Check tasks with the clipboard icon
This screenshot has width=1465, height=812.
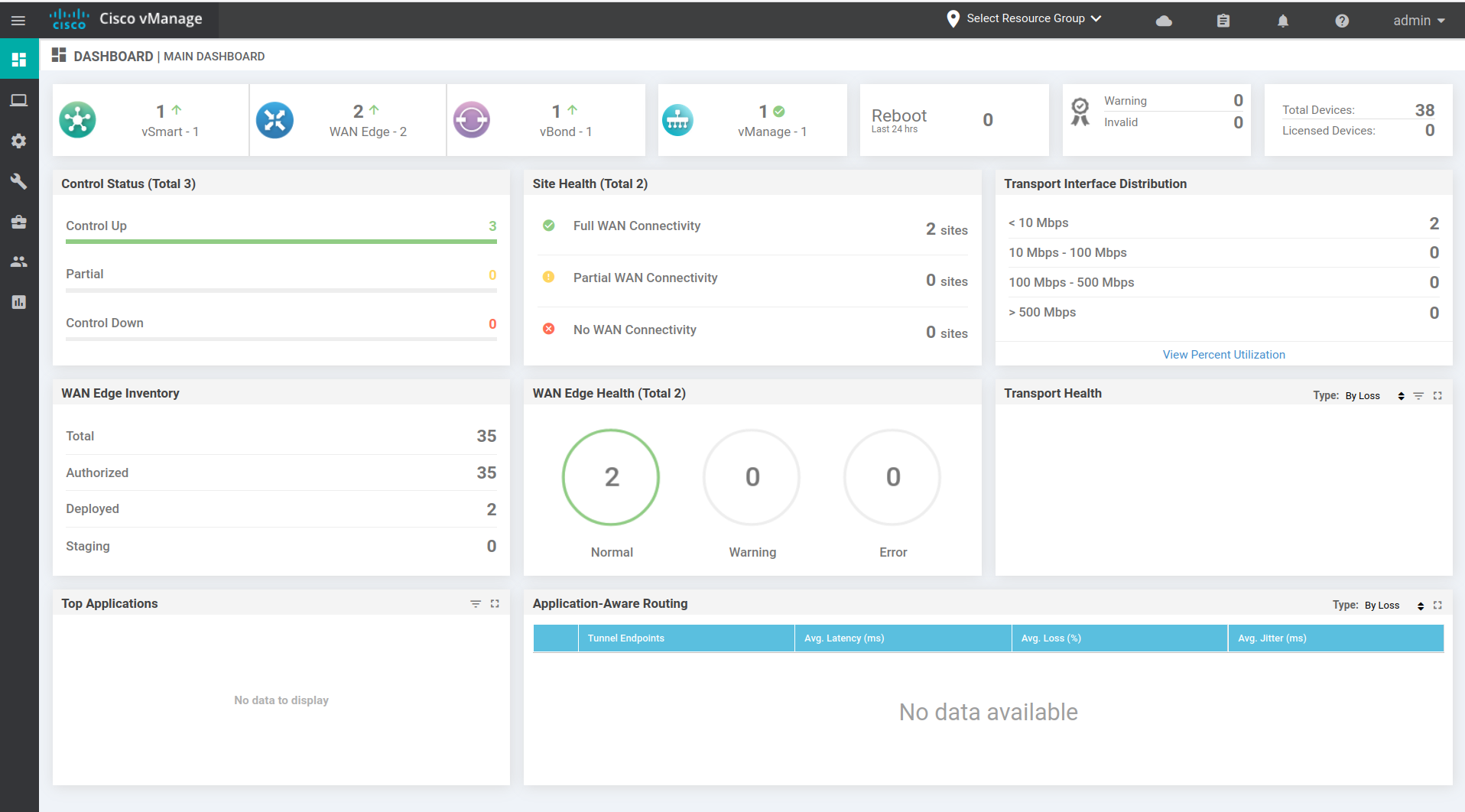(1222, 21)
